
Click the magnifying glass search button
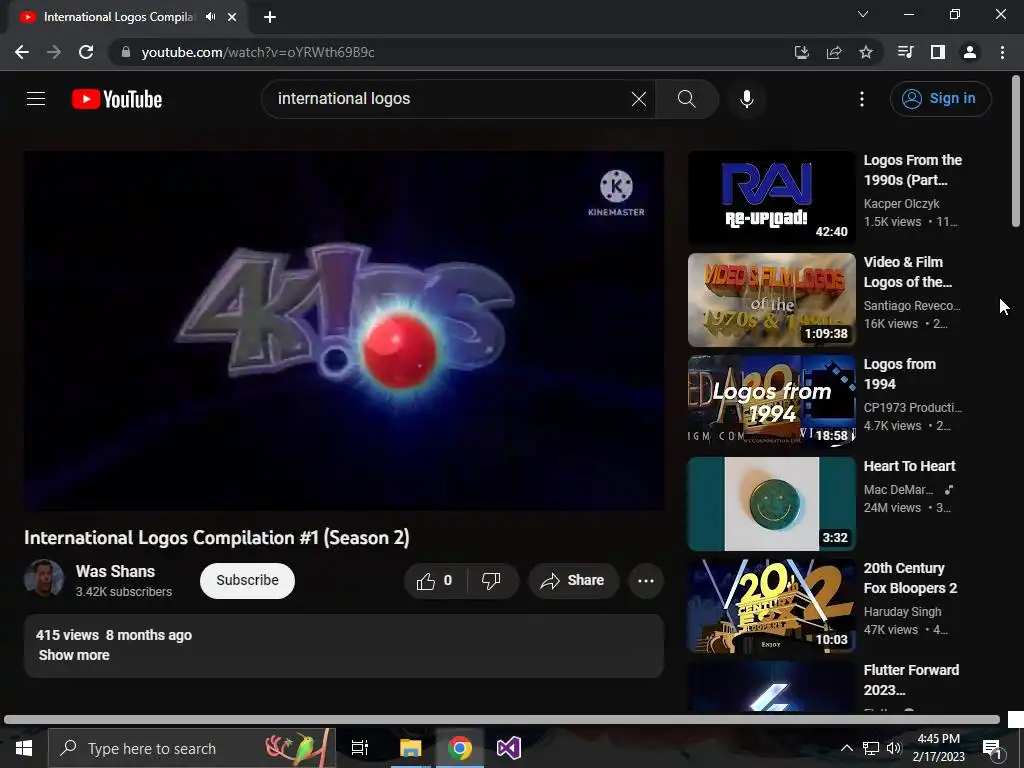tap(686, 99)
